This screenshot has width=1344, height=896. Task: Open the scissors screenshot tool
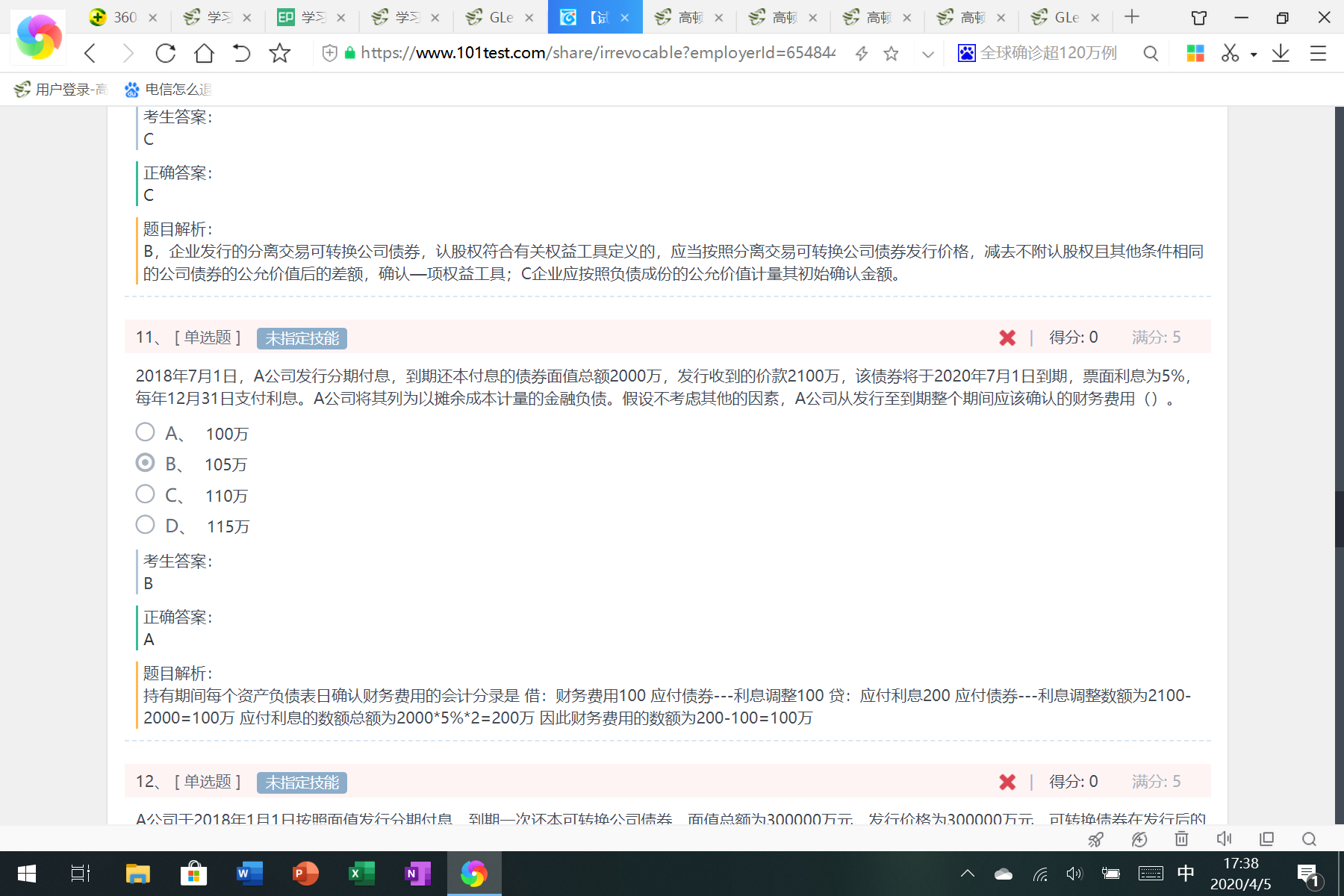point(1230,53)
